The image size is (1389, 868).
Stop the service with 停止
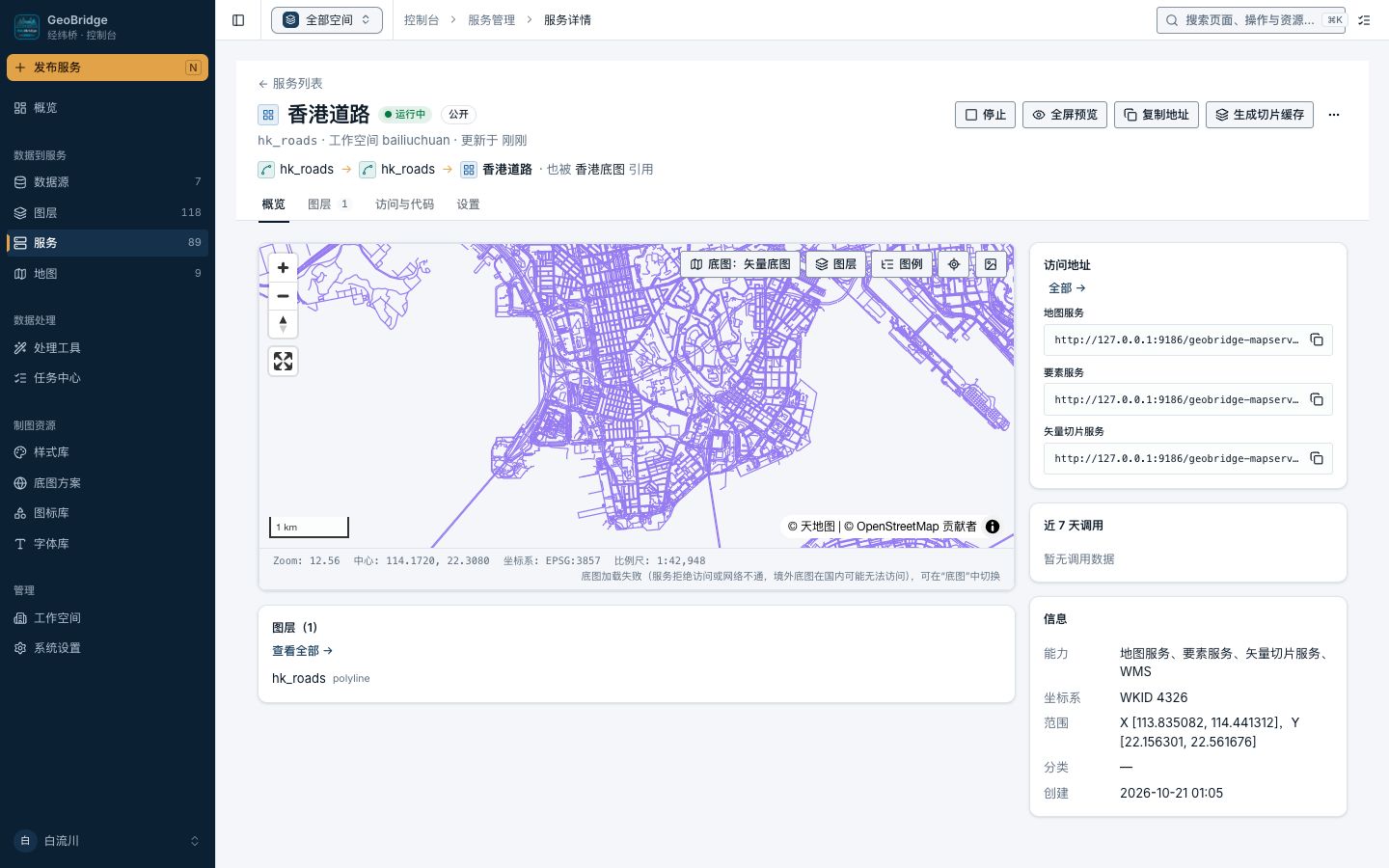point(985,115)
